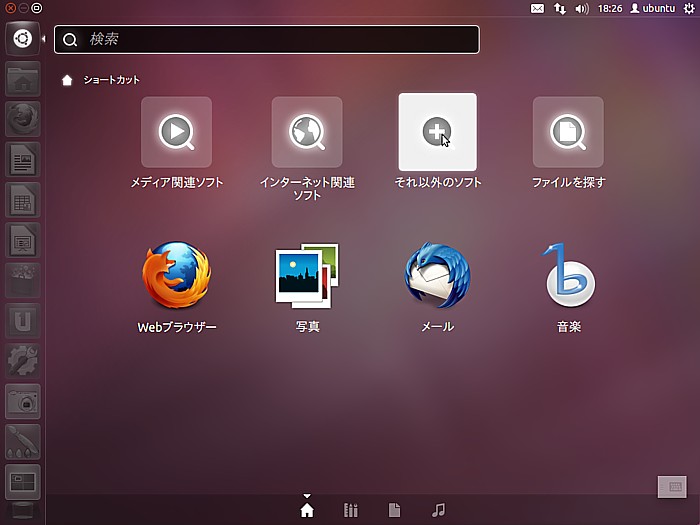
Task: Open LibreOffice Writer from launcher
Action: [x=23, y=159]
